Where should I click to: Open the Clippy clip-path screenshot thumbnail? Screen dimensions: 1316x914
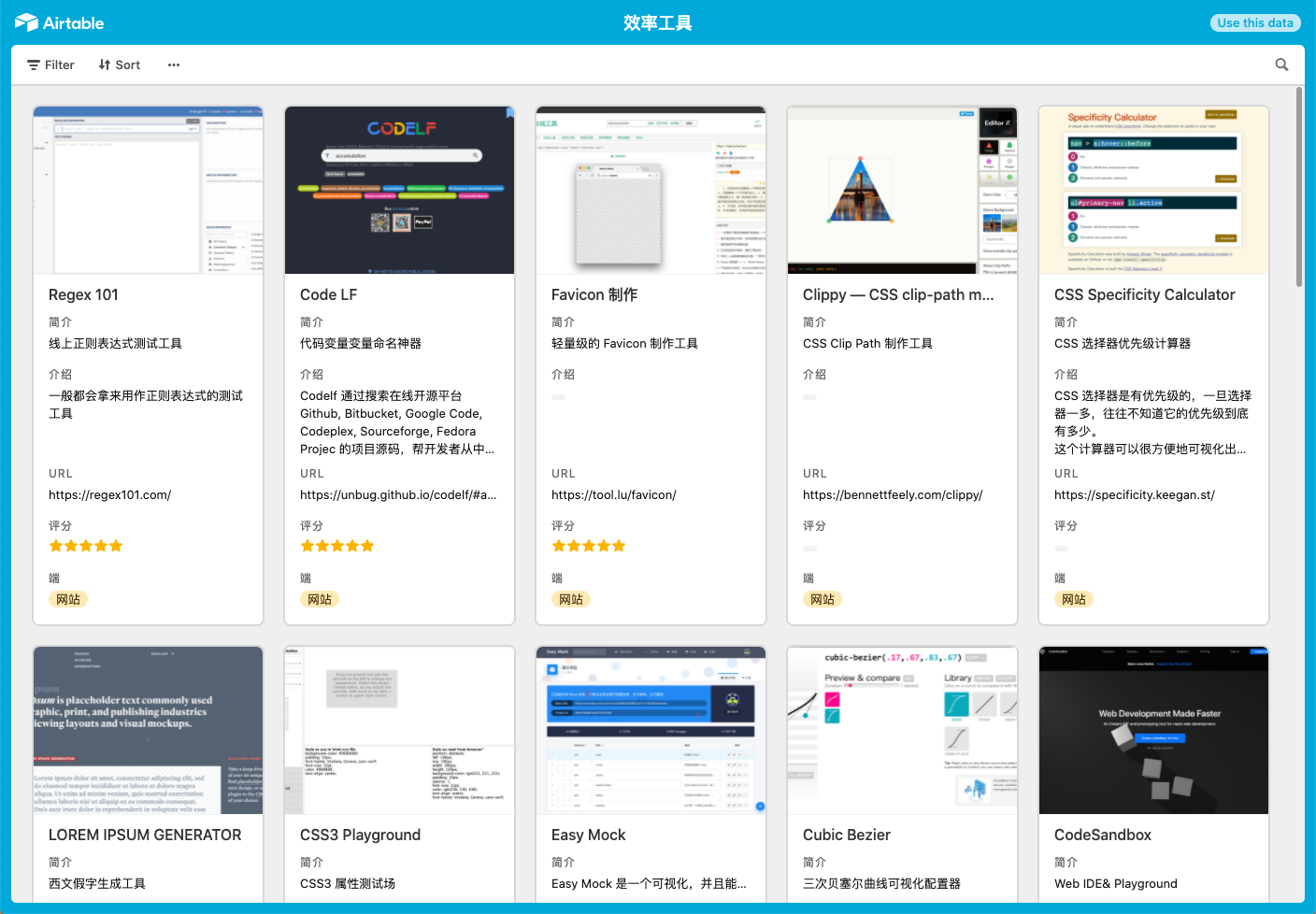click(903, 190)
